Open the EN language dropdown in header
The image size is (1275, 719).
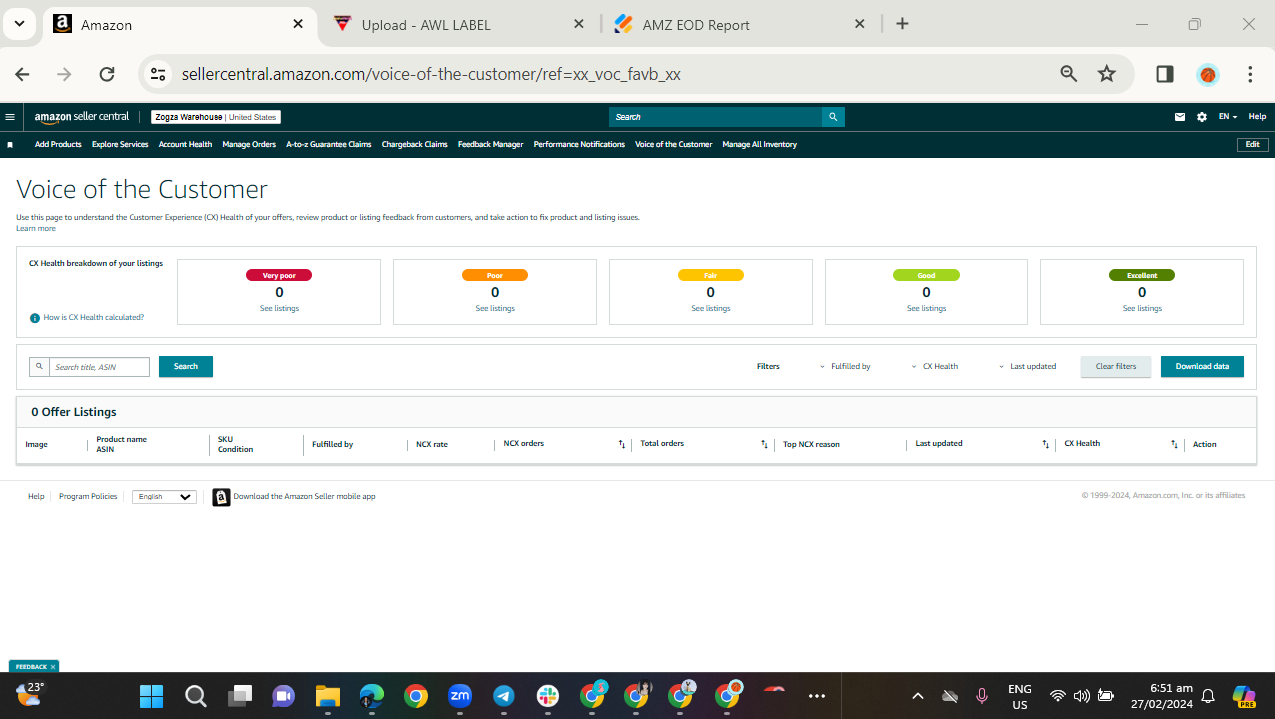point(1227,117)
